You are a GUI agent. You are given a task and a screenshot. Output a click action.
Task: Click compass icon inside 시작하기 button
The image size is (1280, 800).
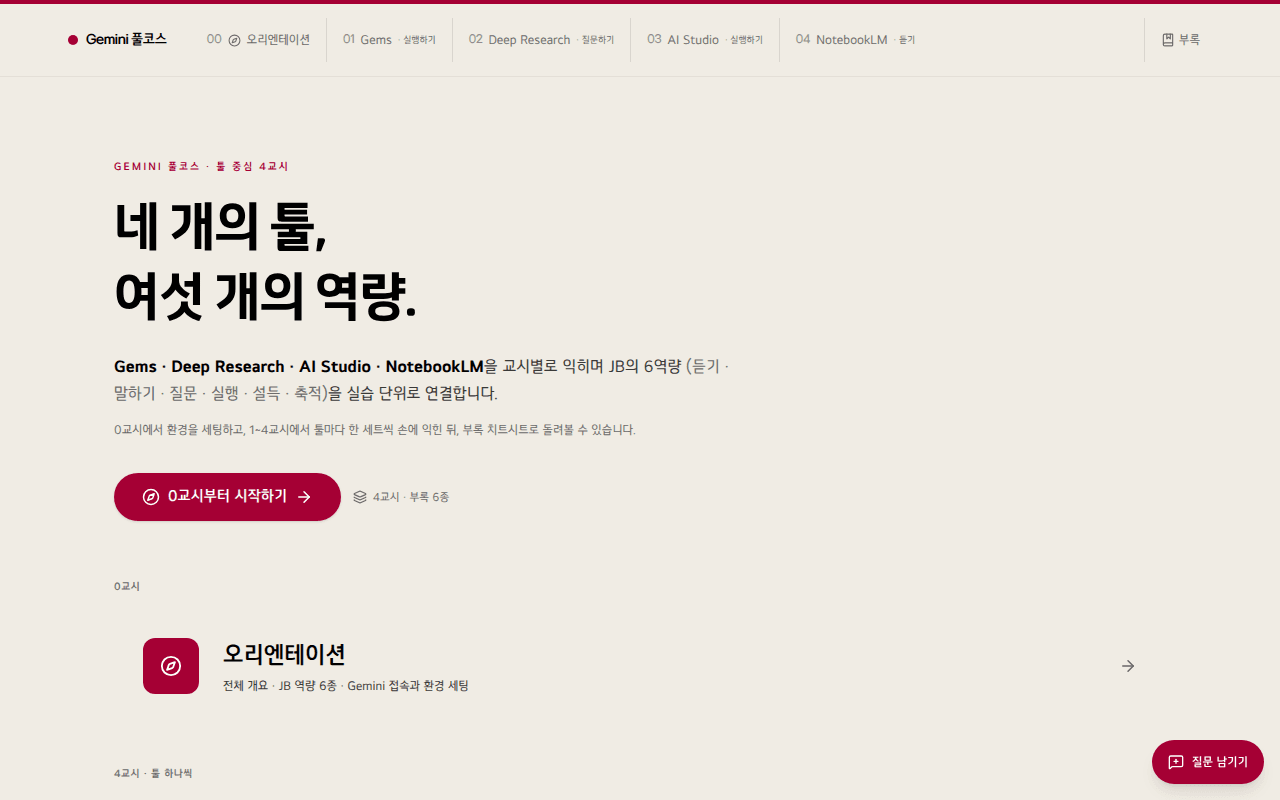(x=151, y=497)
